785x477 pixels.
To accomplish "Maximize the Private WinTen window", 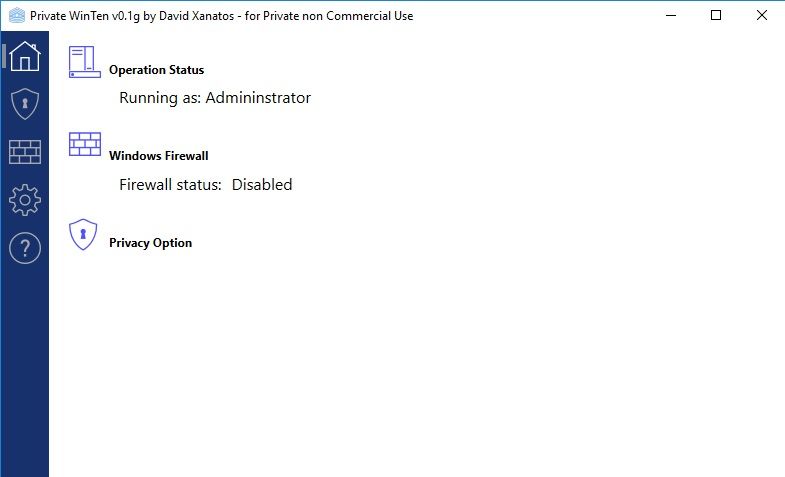I will pos(716,16).
